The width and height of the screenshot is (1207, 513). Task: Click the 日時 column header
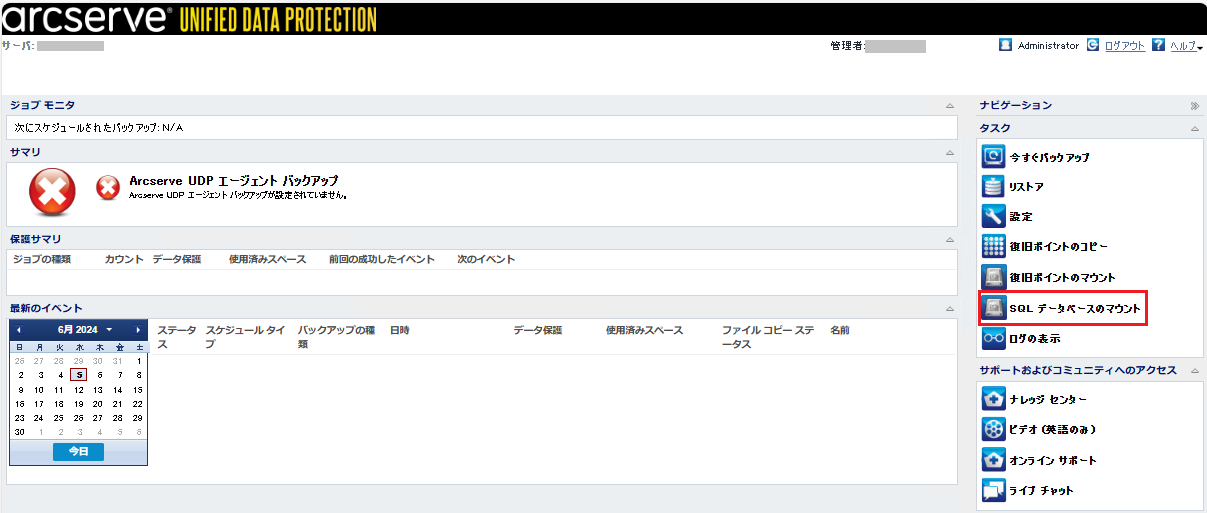click(x=400, y=330)
